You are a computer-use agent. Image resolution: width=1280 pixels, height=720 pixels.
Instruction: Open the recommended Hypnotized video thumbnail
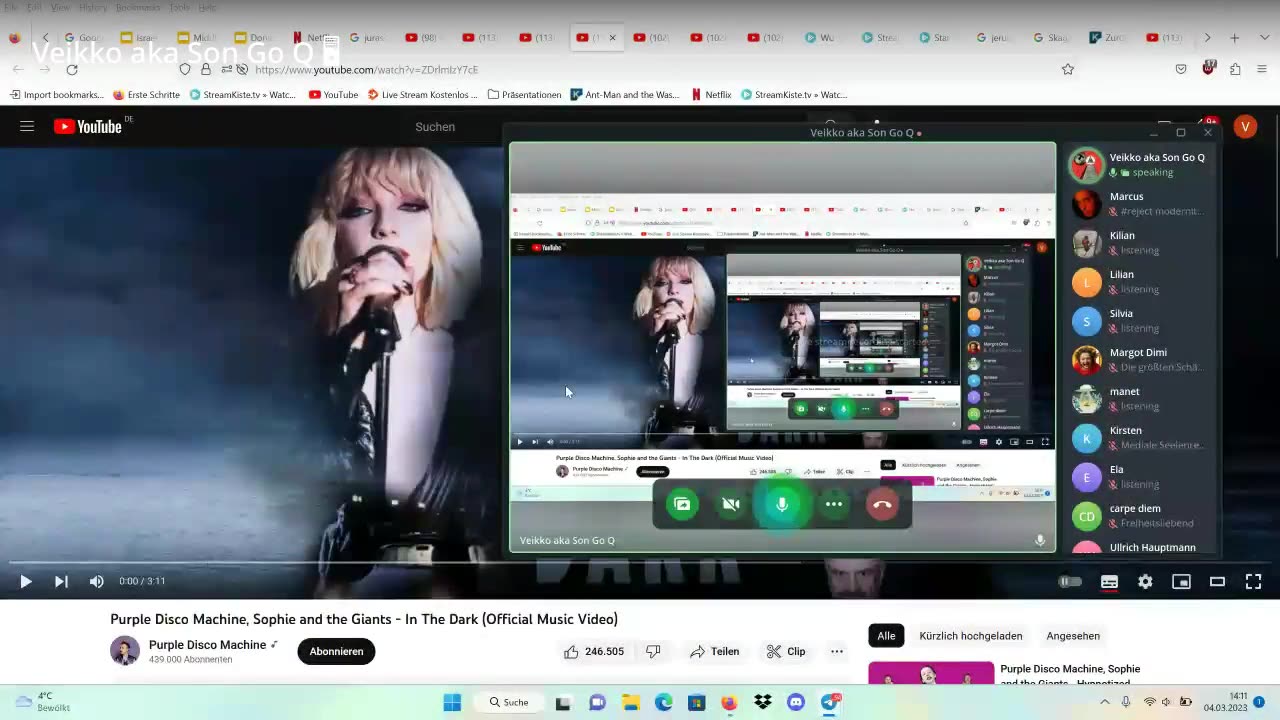pyautogui.click(x=931, y=673)
